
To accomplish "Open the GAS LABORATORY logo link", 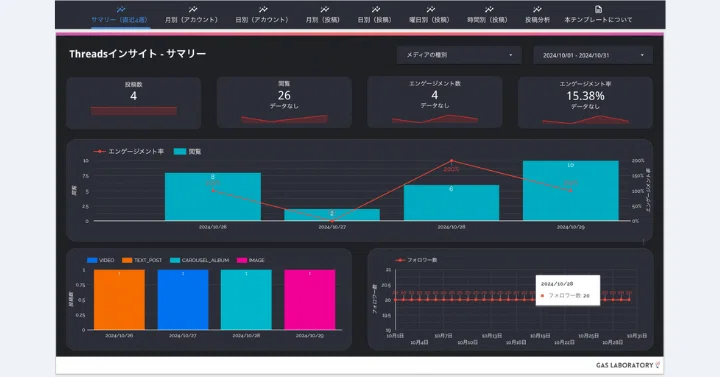I will 628,365.
